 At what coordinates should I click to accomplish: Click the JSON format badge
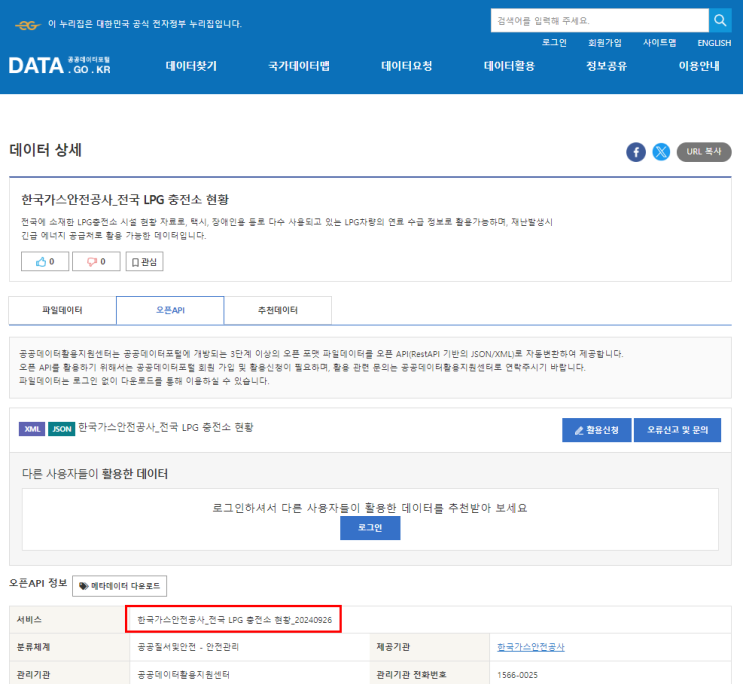(x=62, y=429)
